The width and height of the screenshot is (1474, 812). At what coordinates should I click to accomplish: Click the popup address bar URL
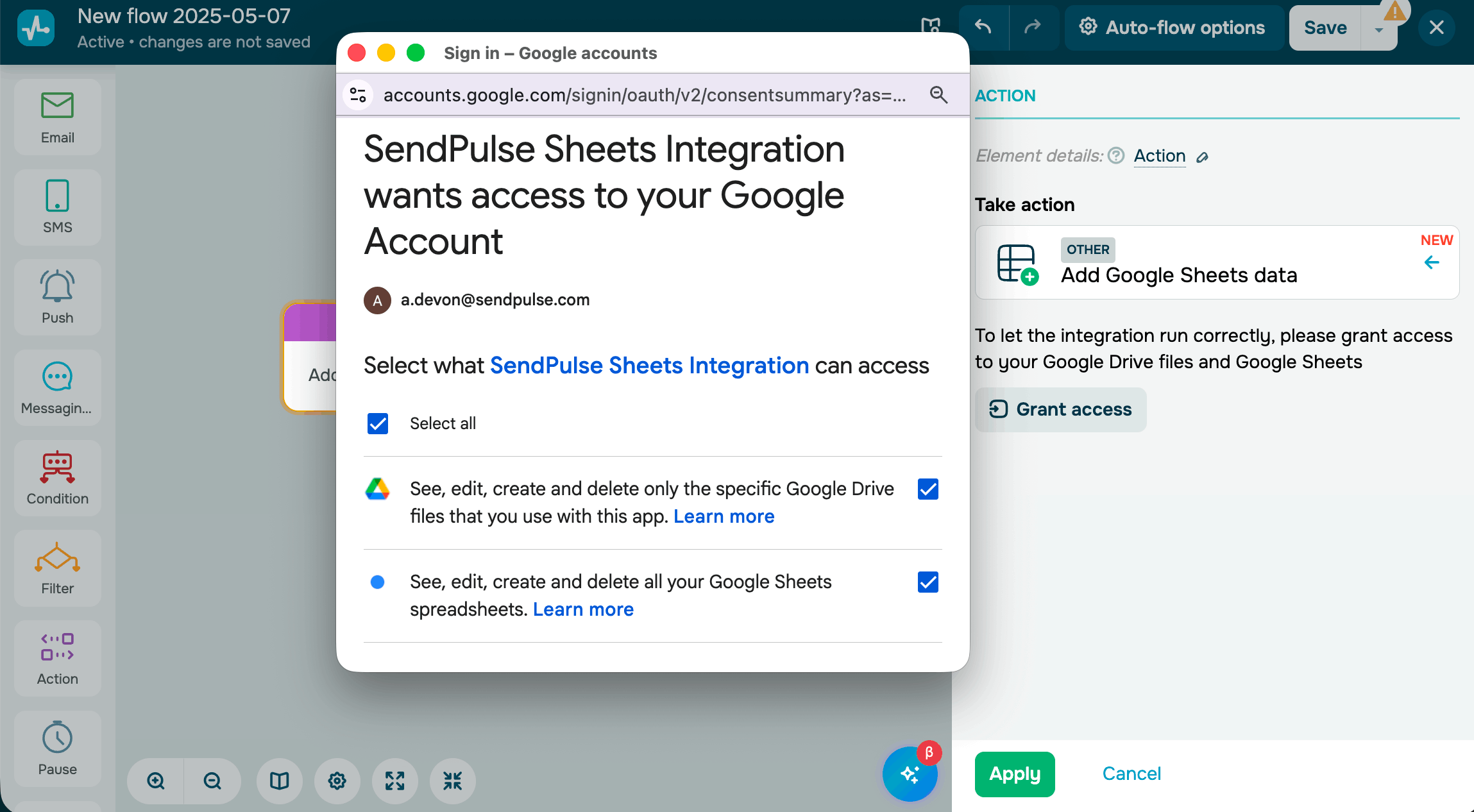644,95
